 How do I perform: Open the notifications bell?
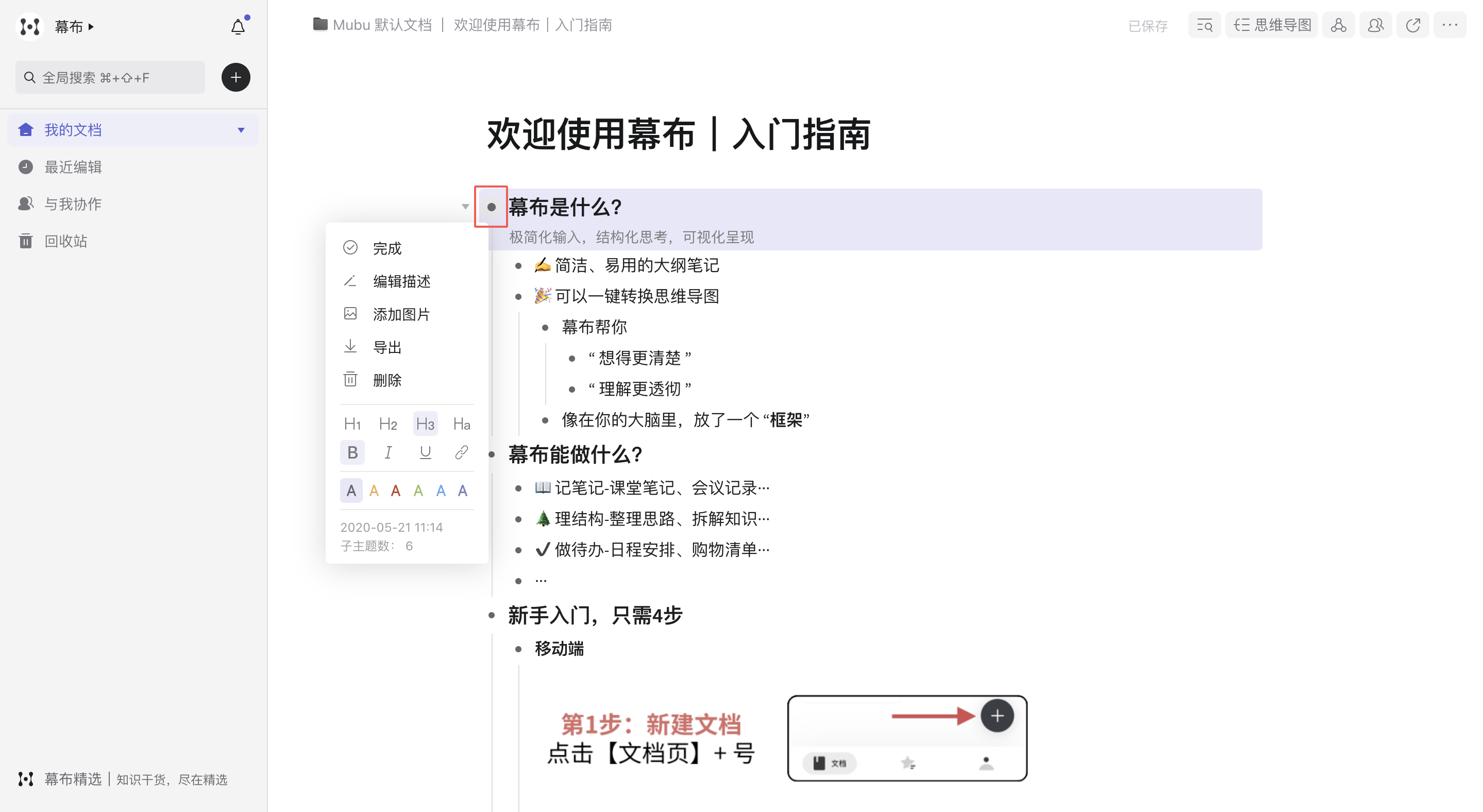tap(238, 26)
